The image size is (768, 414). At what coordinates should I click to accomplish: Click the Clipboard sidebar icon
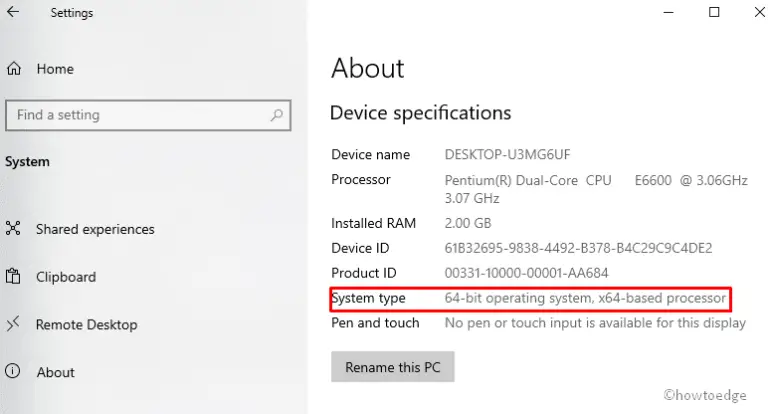(13, 277)
